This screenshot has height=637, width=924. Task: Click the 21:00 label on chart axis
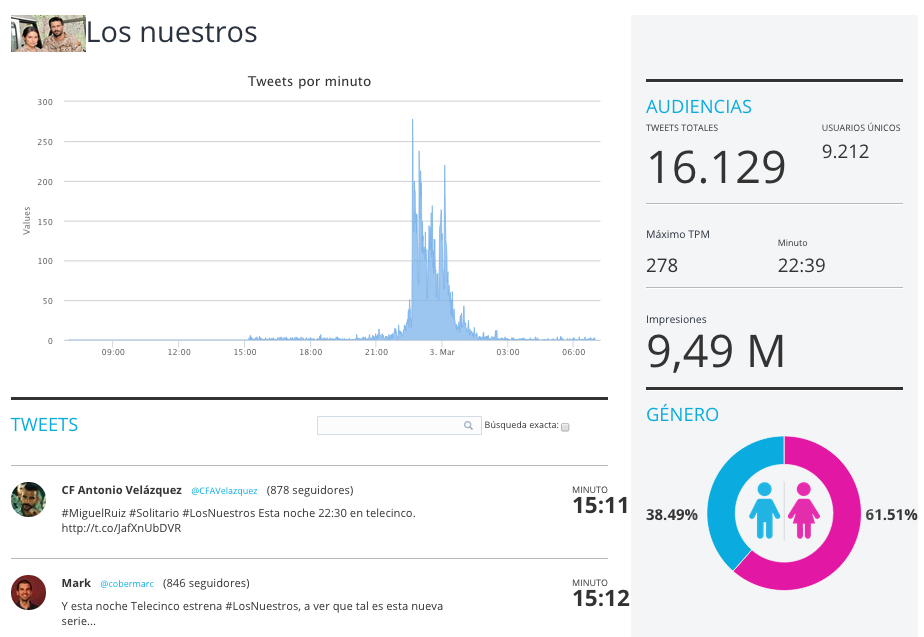[x=376, y=352]
